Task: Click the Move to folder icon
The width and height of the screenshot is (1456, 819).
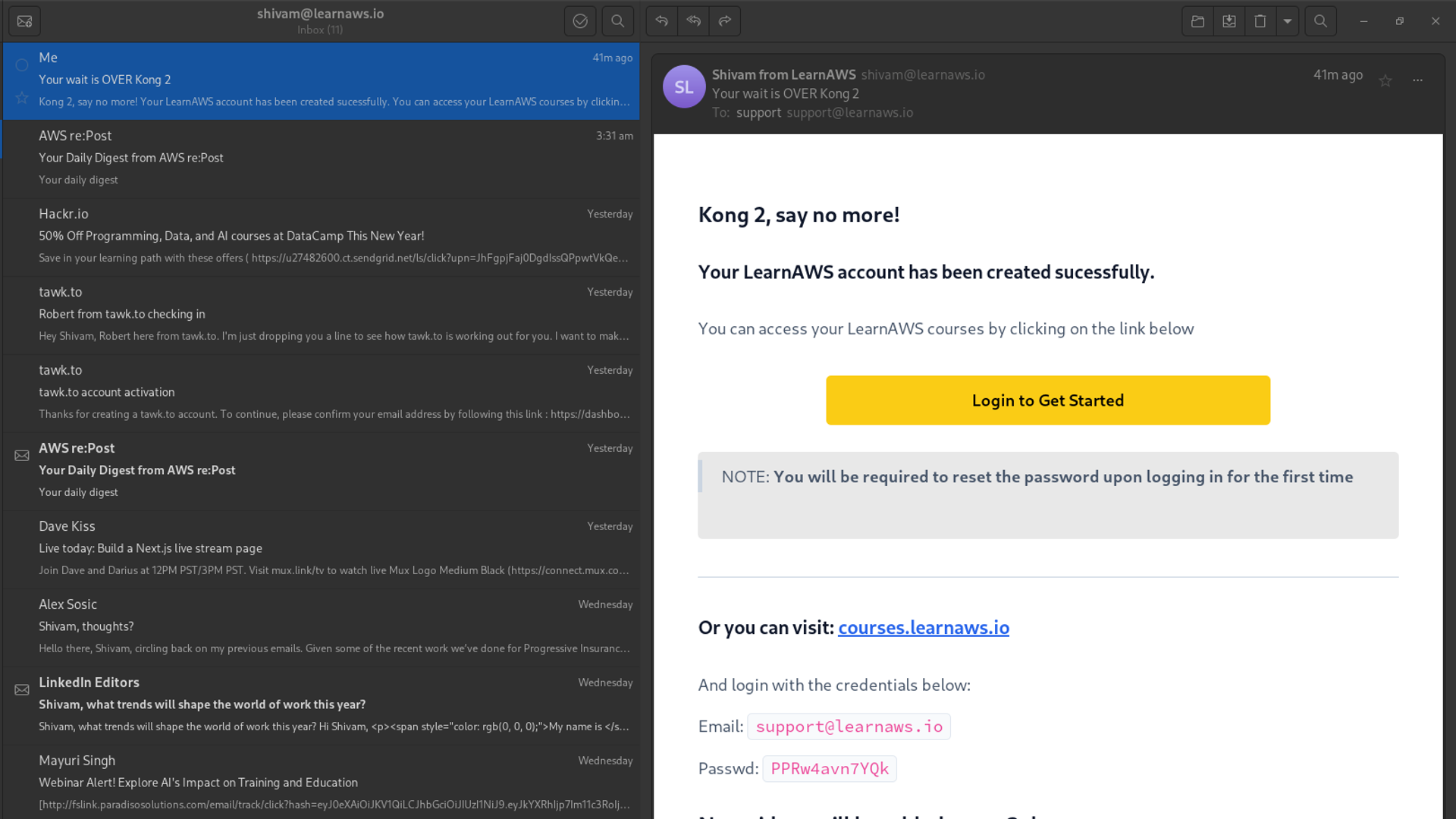Action: click(x=1198, y=21)
